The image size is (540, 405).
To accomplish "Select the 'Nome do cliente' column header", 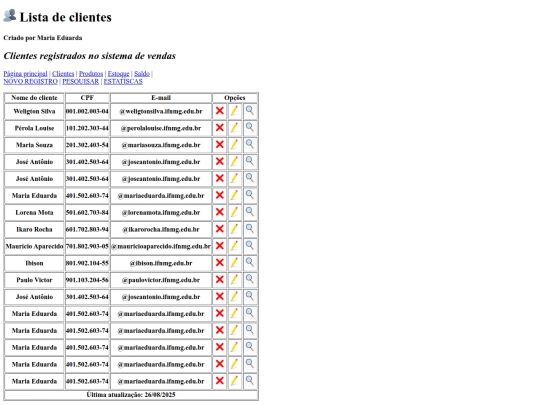I will (x=34, y=98).
